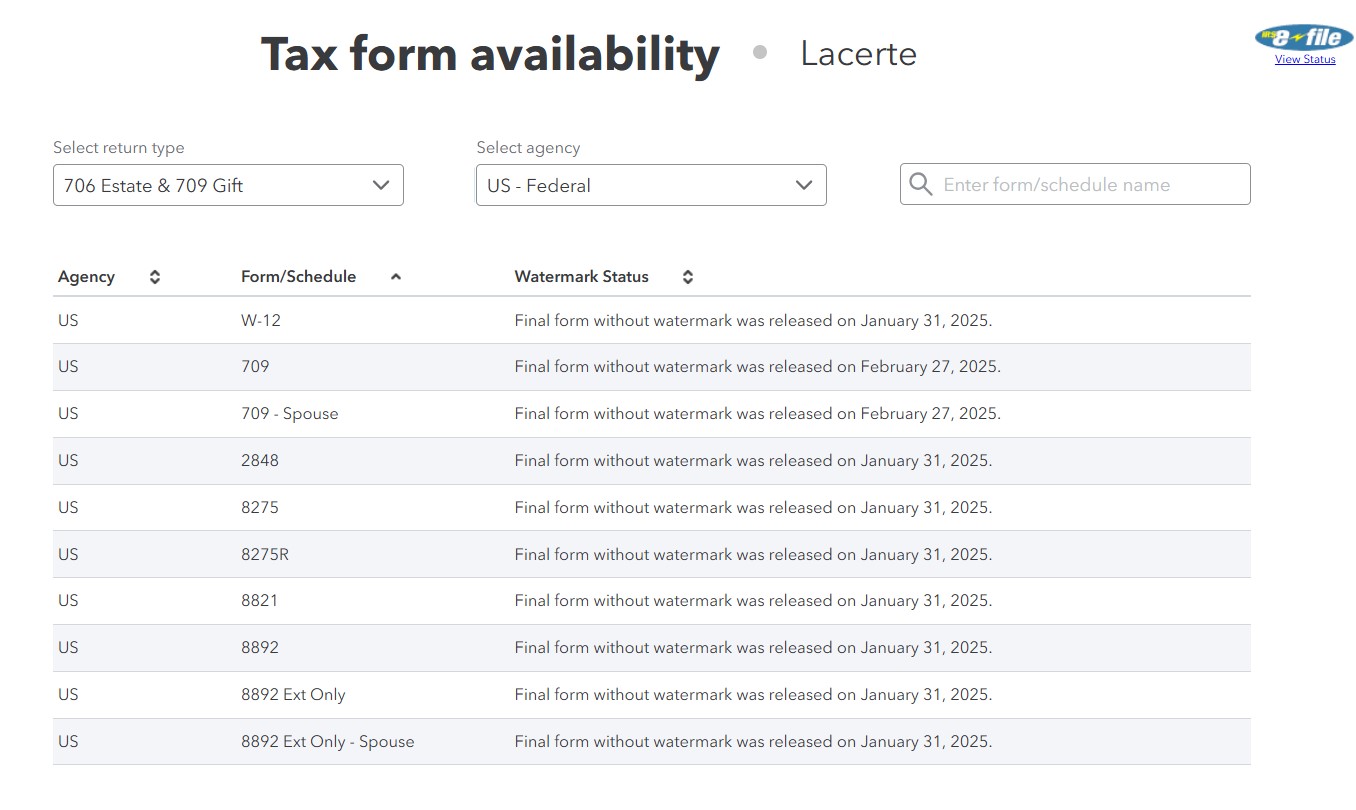Expand the return type chevron arrow
The image size is (1356, 810).
coord(380,185)
